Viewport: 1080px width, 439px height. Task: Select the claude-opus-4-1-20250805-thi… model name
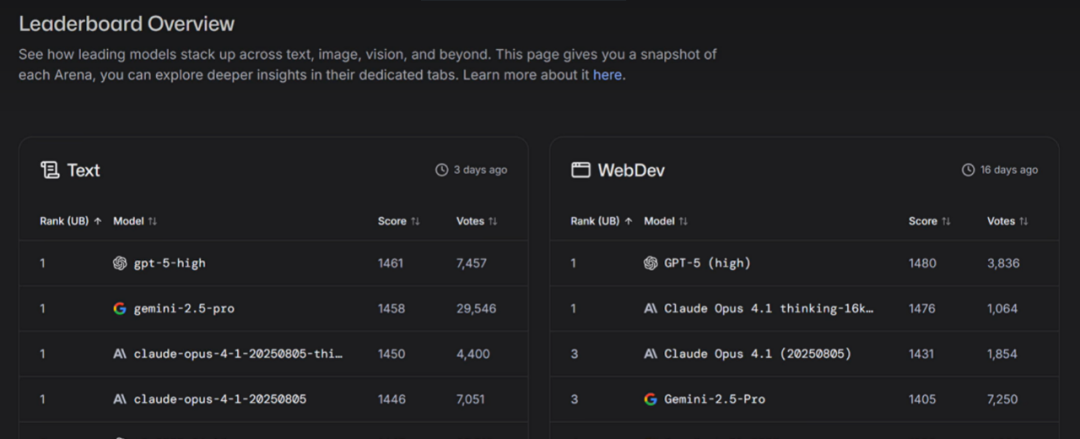[x=238, y=354]
